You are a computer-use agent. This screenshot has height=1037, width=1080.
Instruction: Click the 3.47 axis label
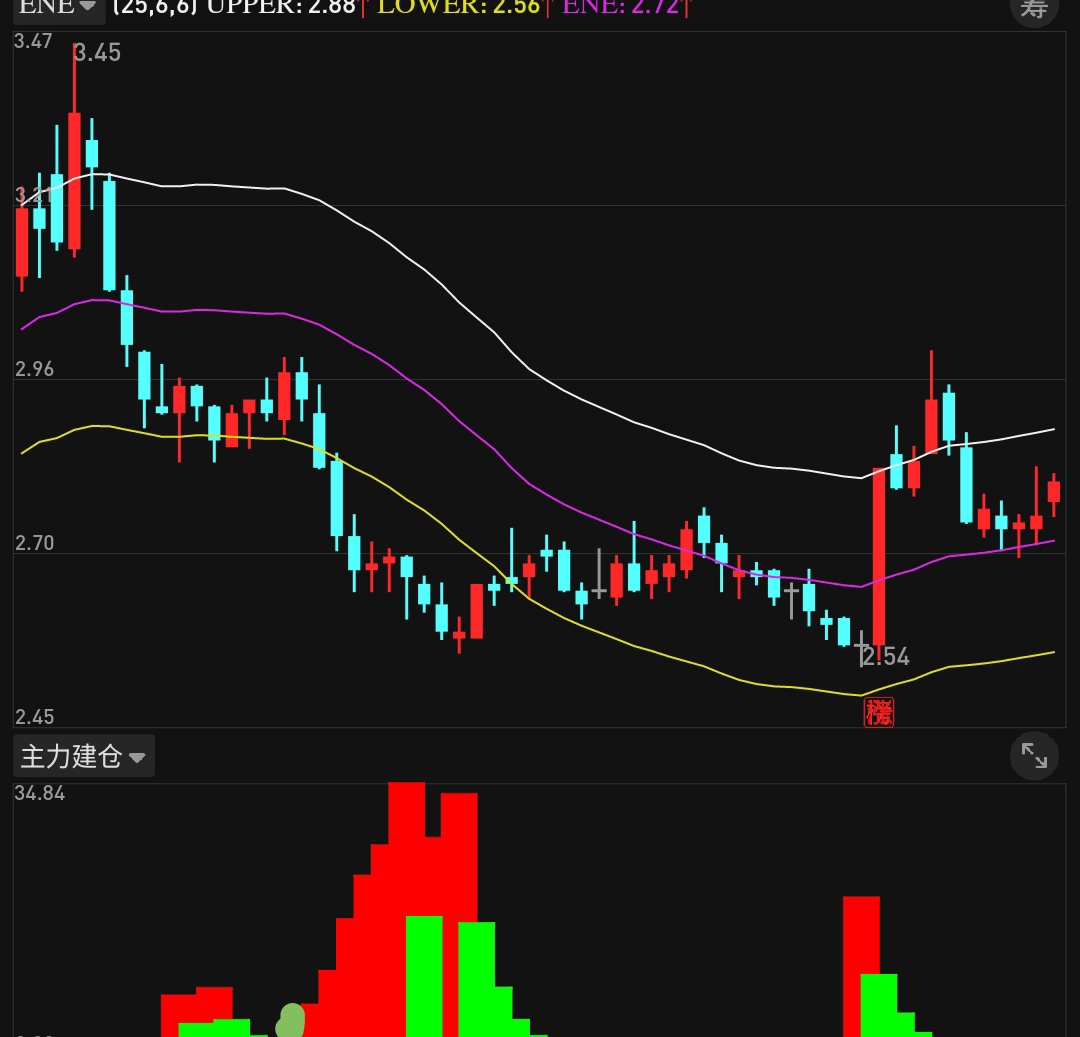coord(33,41)
